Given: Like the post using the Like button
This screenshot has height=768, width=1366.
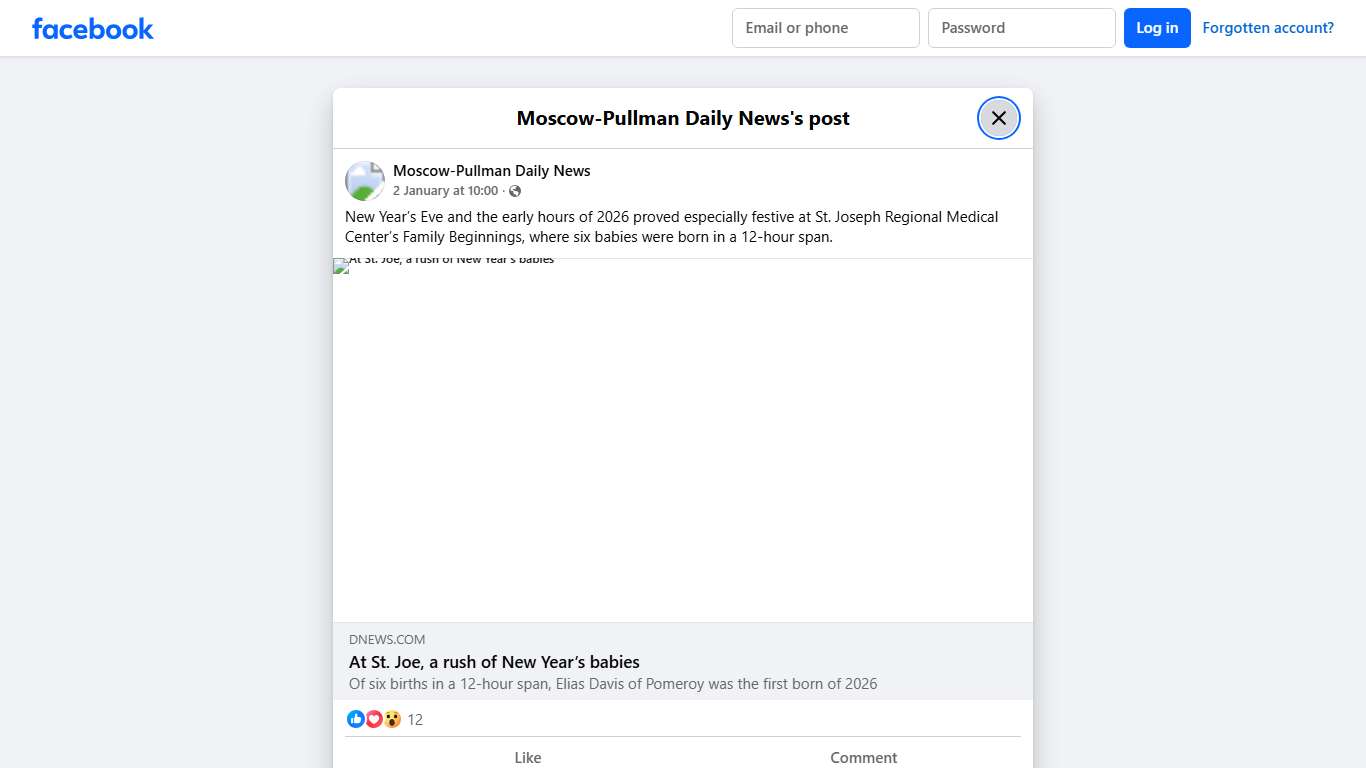Looking at the screenshot, I should (x=527, y=757).
